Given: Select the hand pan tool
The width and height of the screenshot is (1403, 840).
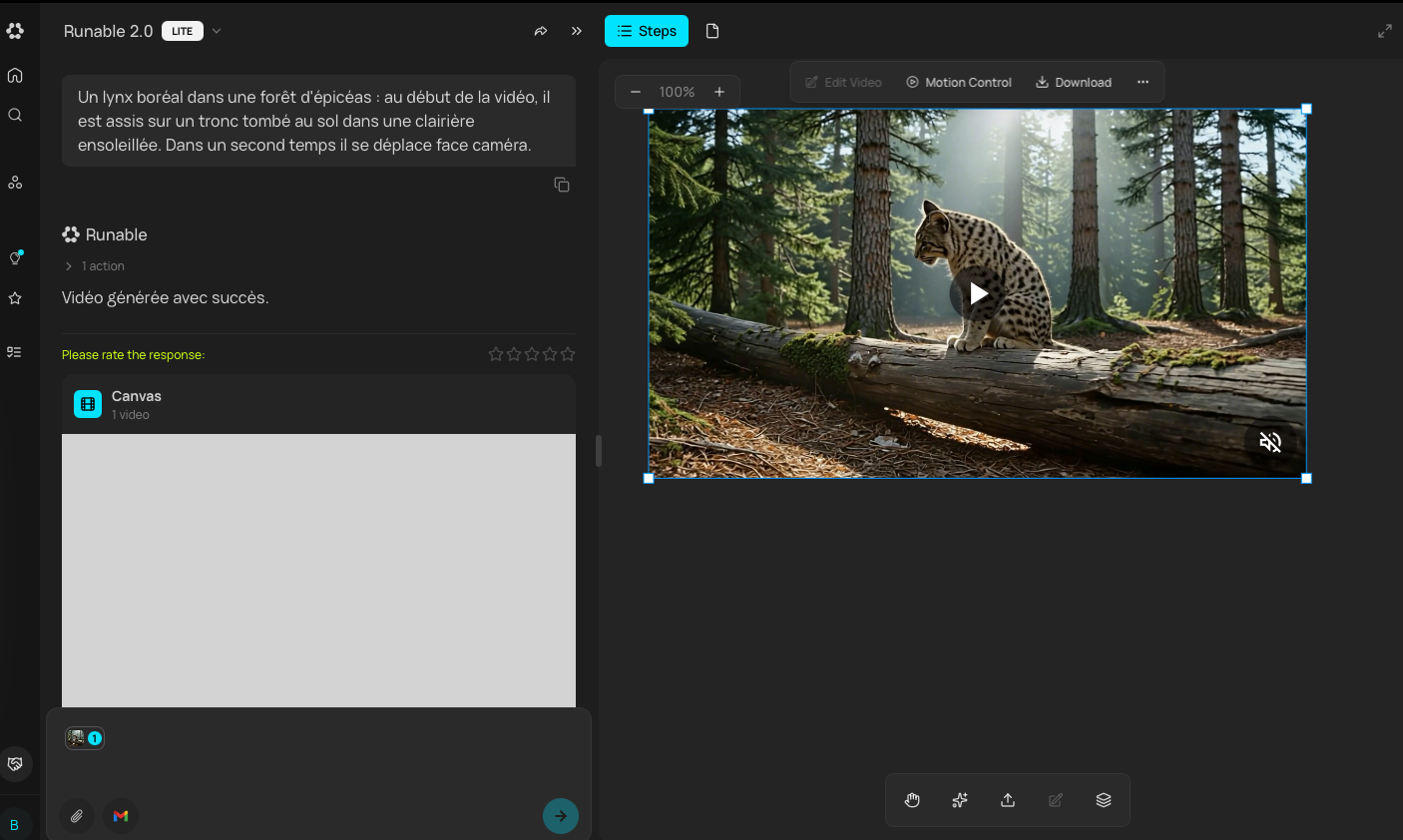Looking at the screenshot, I should 912,800.
